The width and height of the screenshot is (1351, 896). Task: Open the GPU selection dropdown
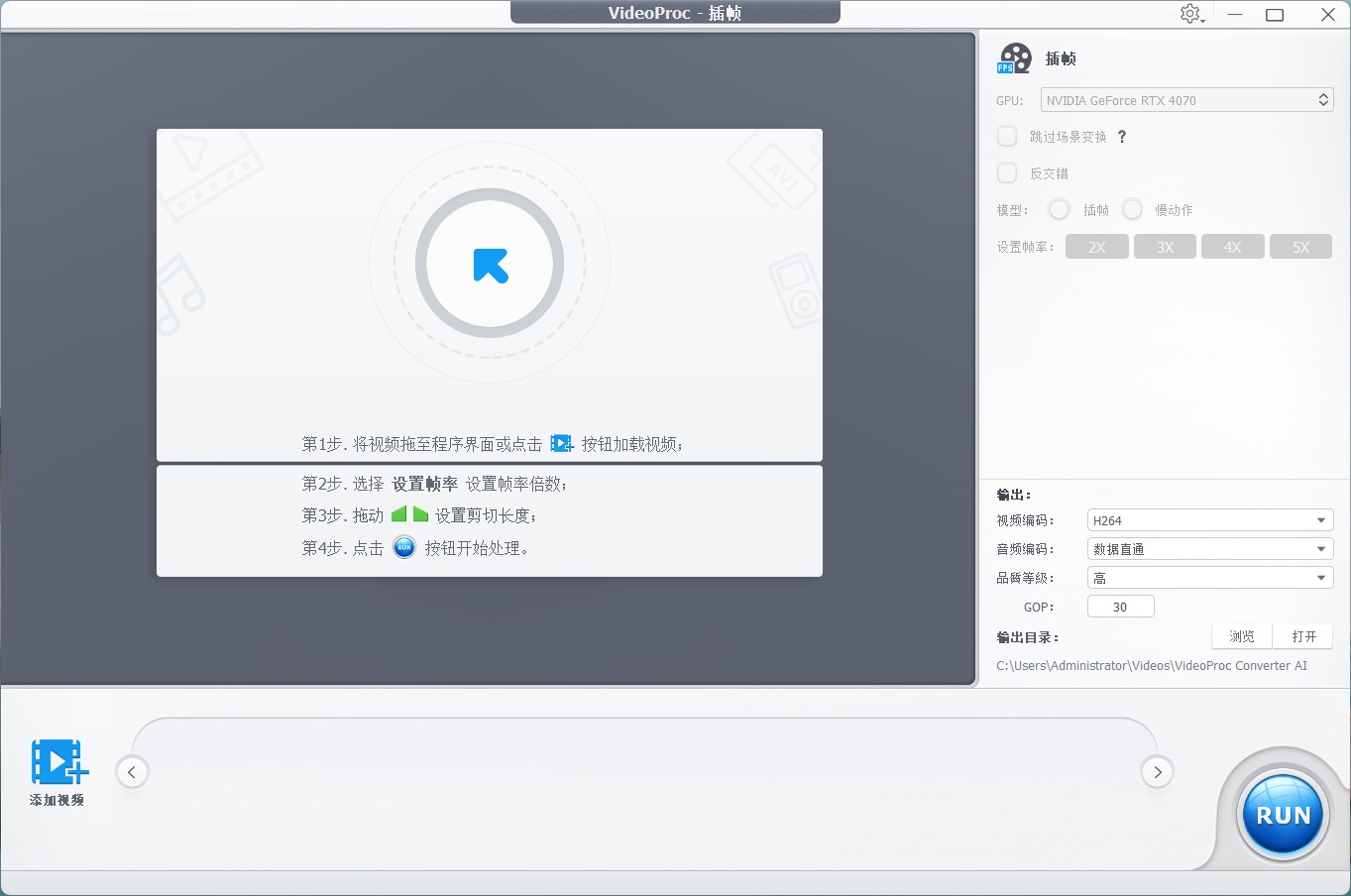point(1186,99)
